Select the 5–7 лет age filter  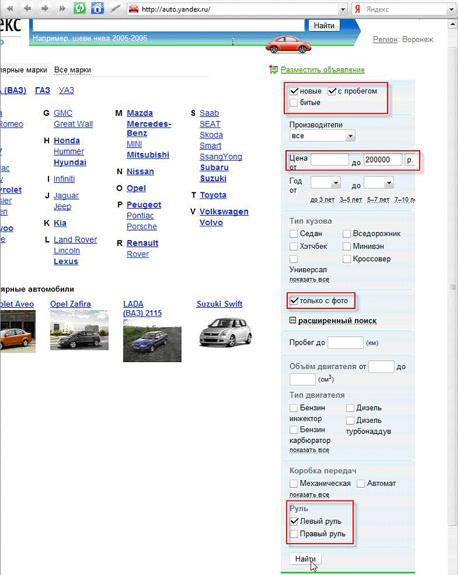(x=378, y=200)
